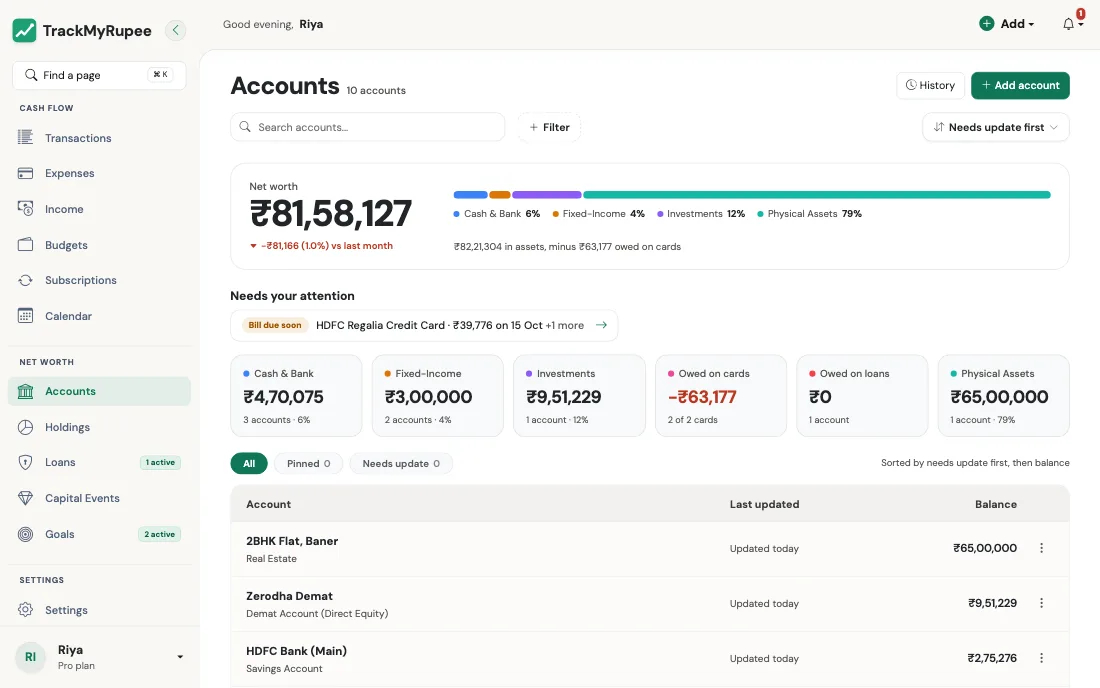
Task: Open the Needs update first sort dropdown
Action: tap(995, 127)
